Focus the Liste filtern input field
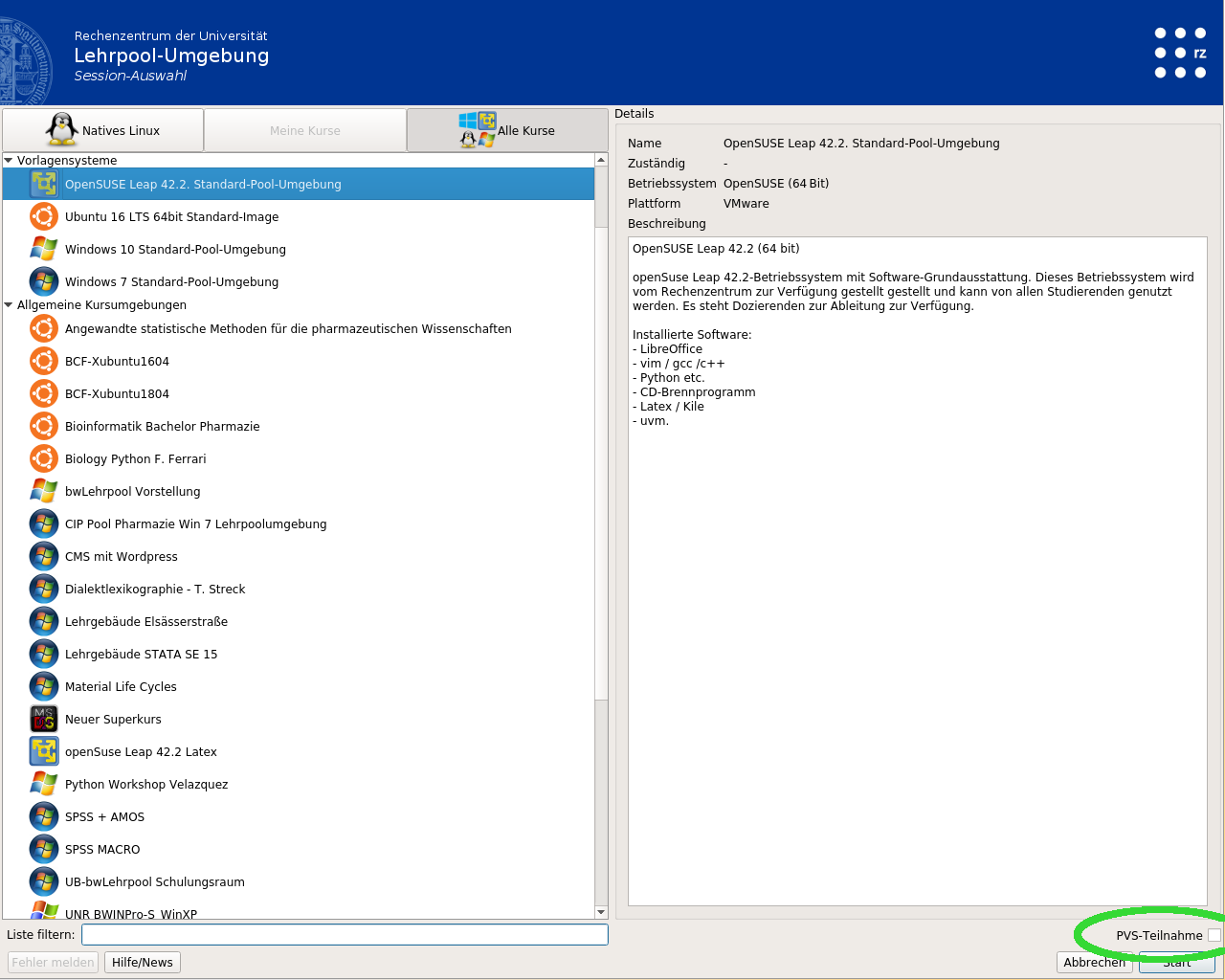 (x=345, y=935)
